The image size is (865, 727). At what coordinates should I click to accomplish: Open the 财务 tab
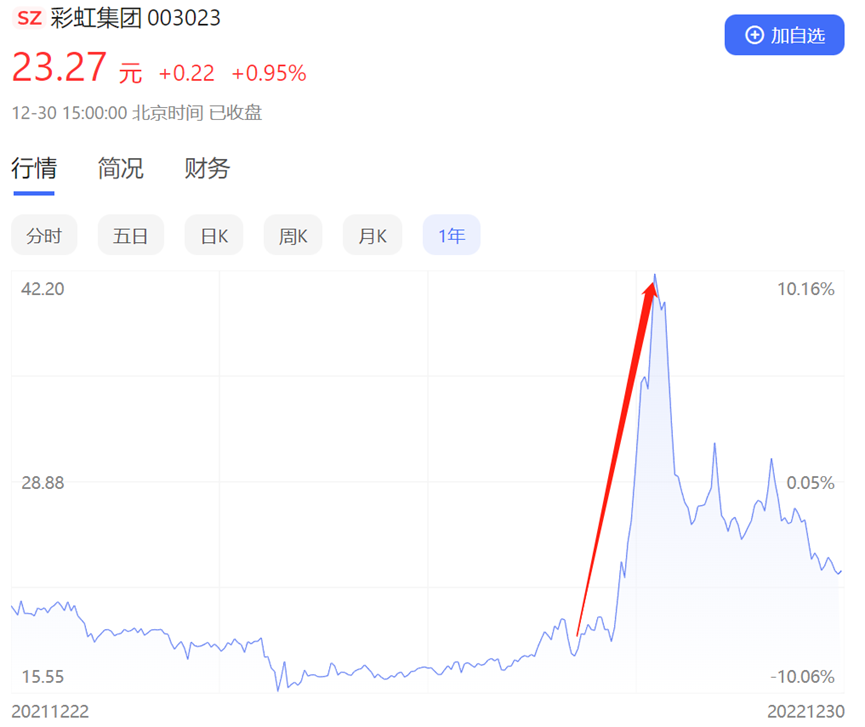point(207,168)
